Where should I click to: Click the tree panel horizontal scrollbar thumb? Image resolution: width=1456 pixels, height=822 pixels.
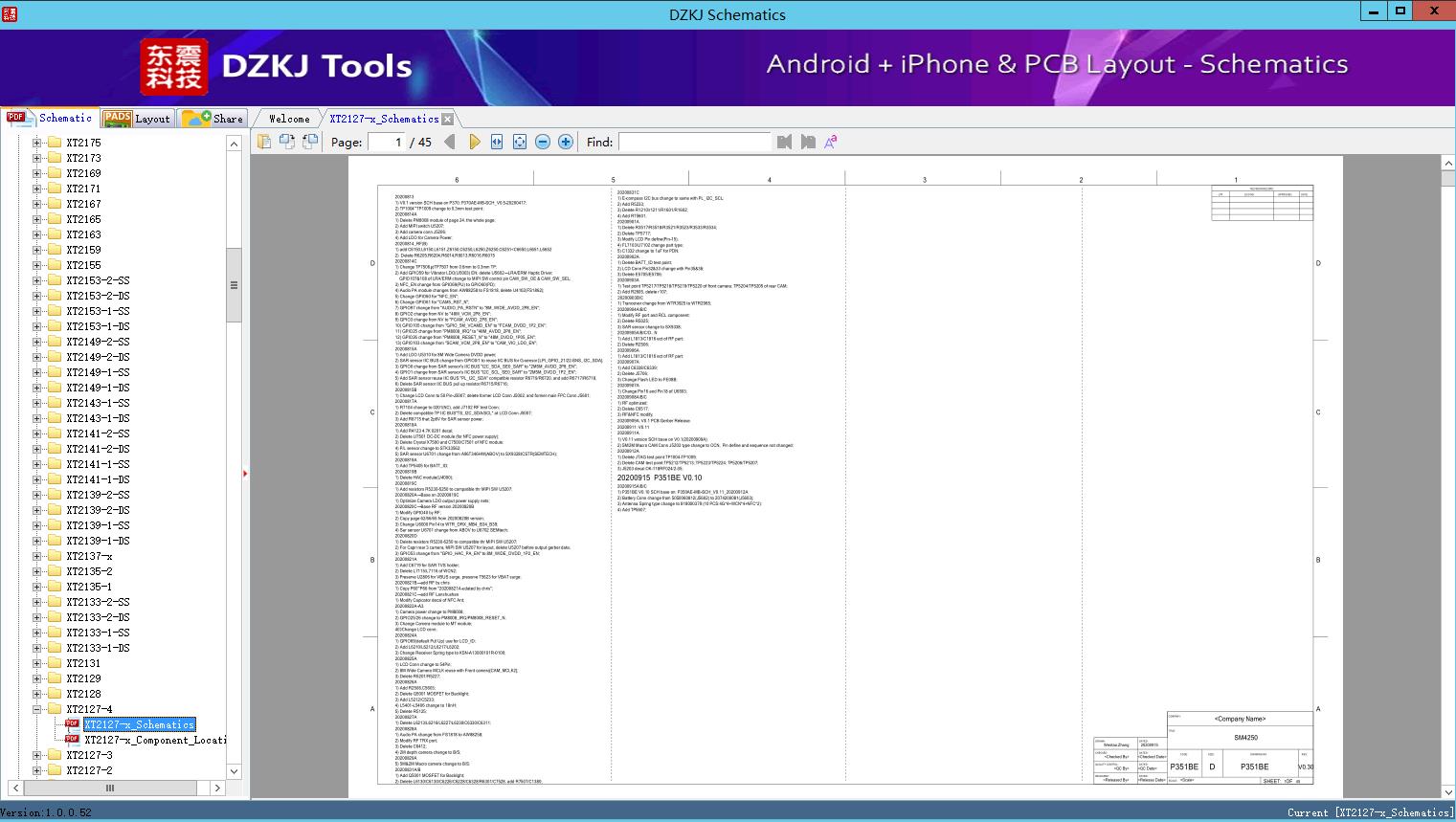(x=109, y=788)
